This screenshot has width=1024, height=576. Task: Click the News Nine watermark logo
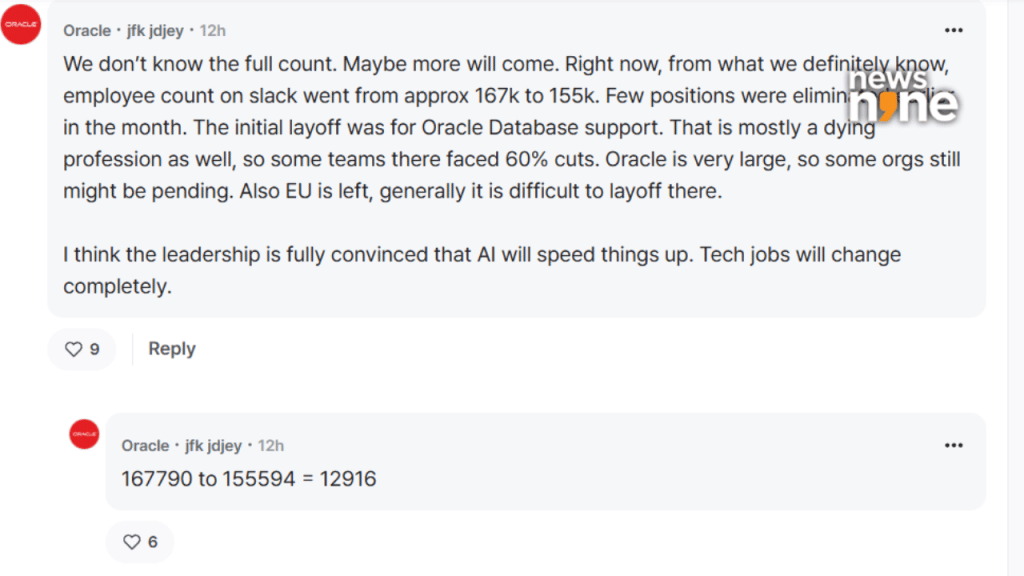pos(903,97)
